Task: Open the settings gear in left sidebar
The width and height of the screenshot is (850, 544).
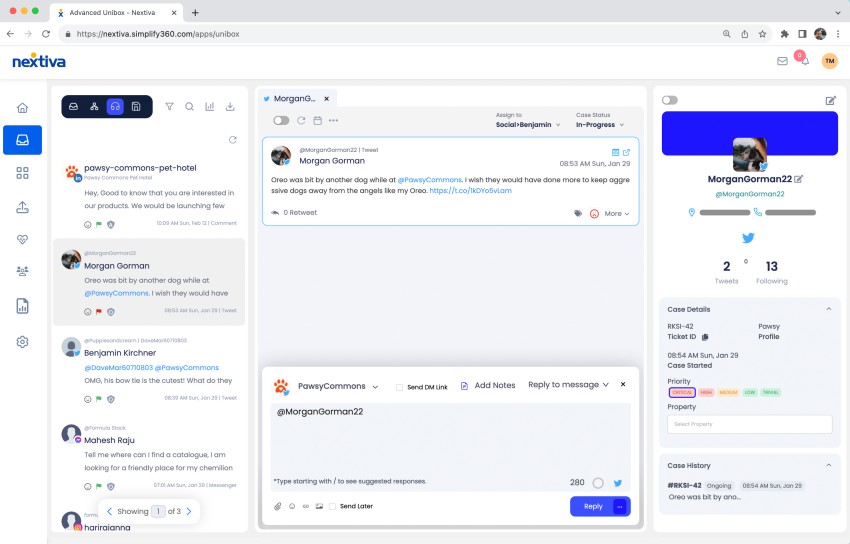Action: [22, 342]
